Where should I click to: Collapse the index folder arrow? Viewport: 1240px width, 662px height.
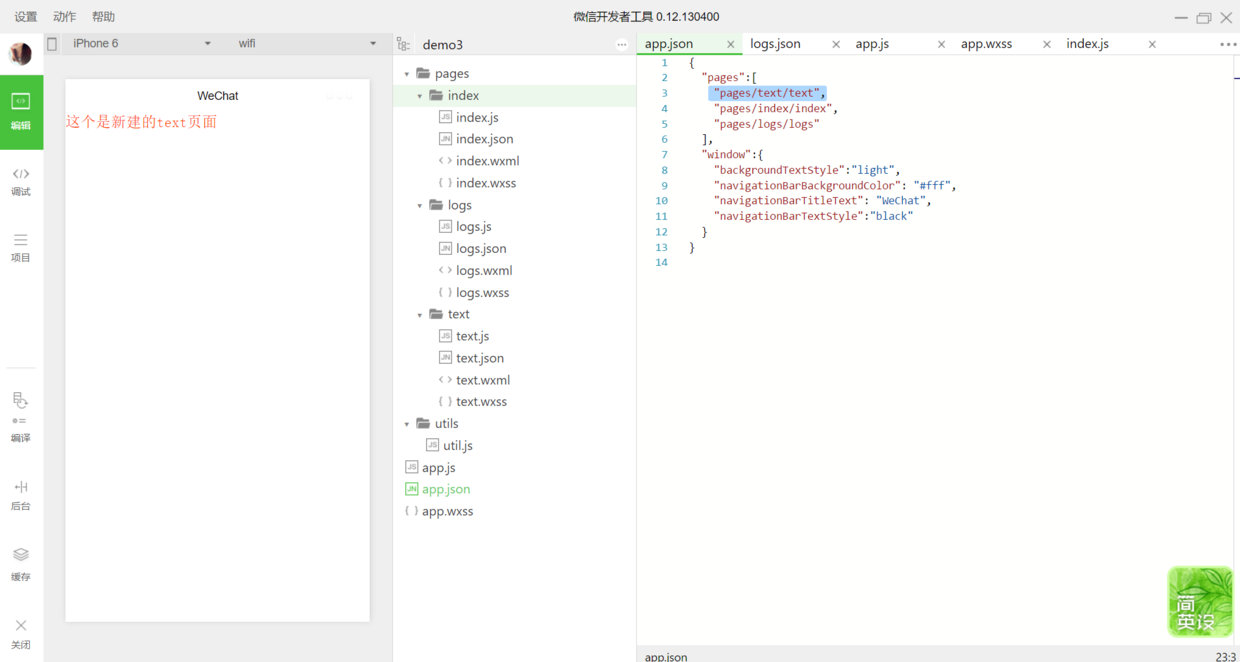[420, 96]
